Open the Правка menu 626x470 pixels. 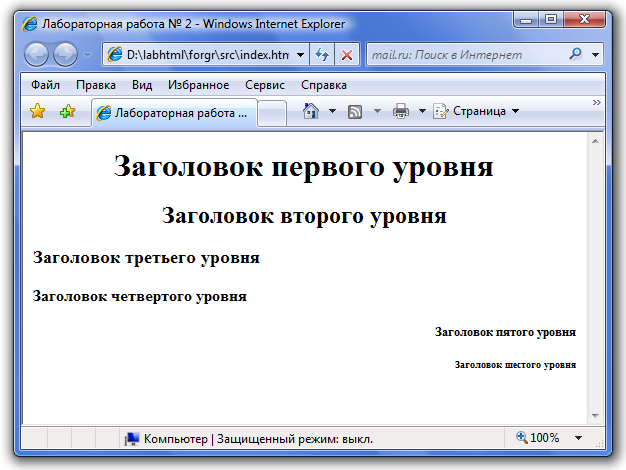96,85
